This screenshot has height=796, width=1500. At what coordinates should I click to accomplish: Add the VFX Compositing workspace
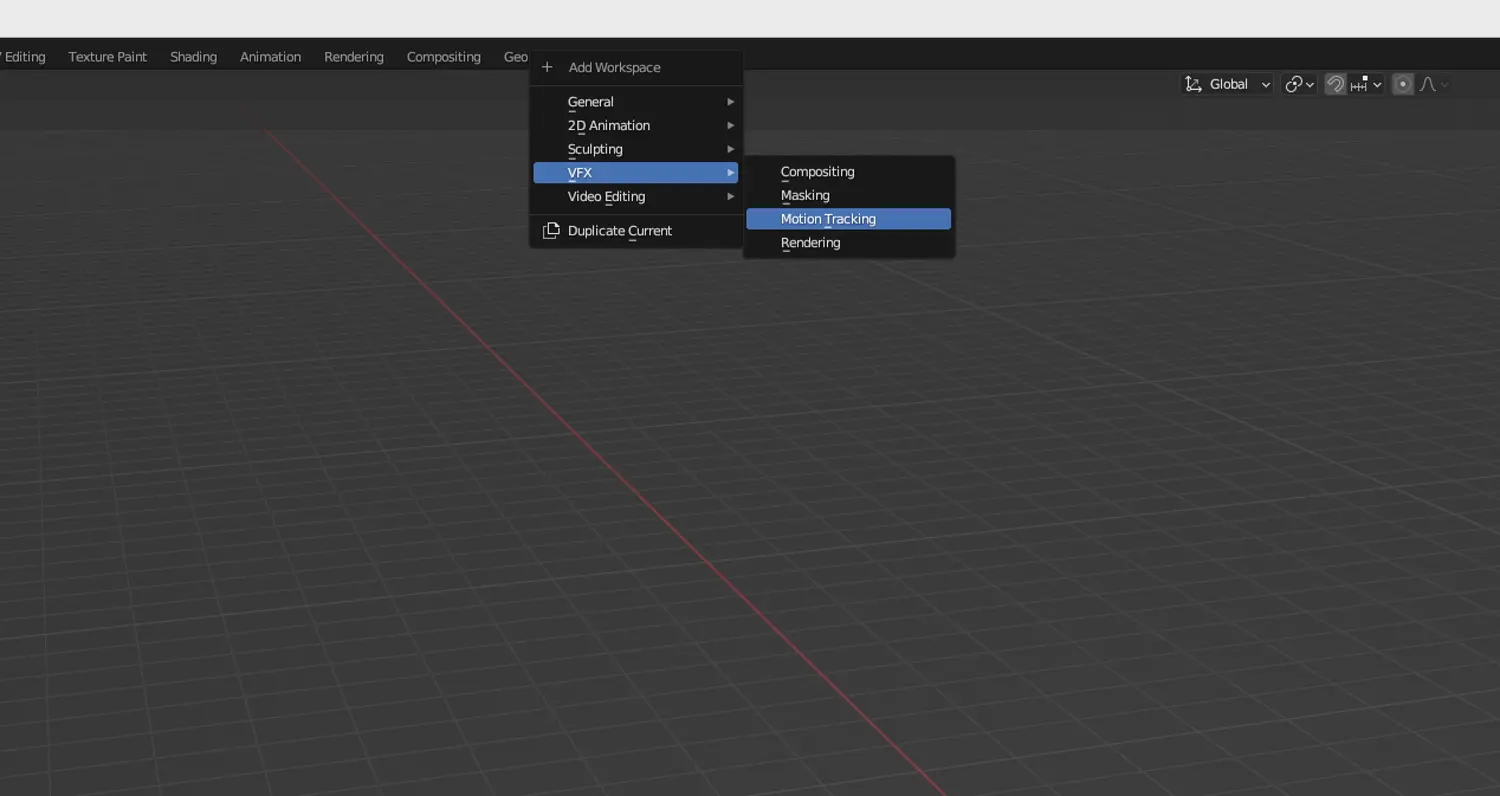(849, 172)
